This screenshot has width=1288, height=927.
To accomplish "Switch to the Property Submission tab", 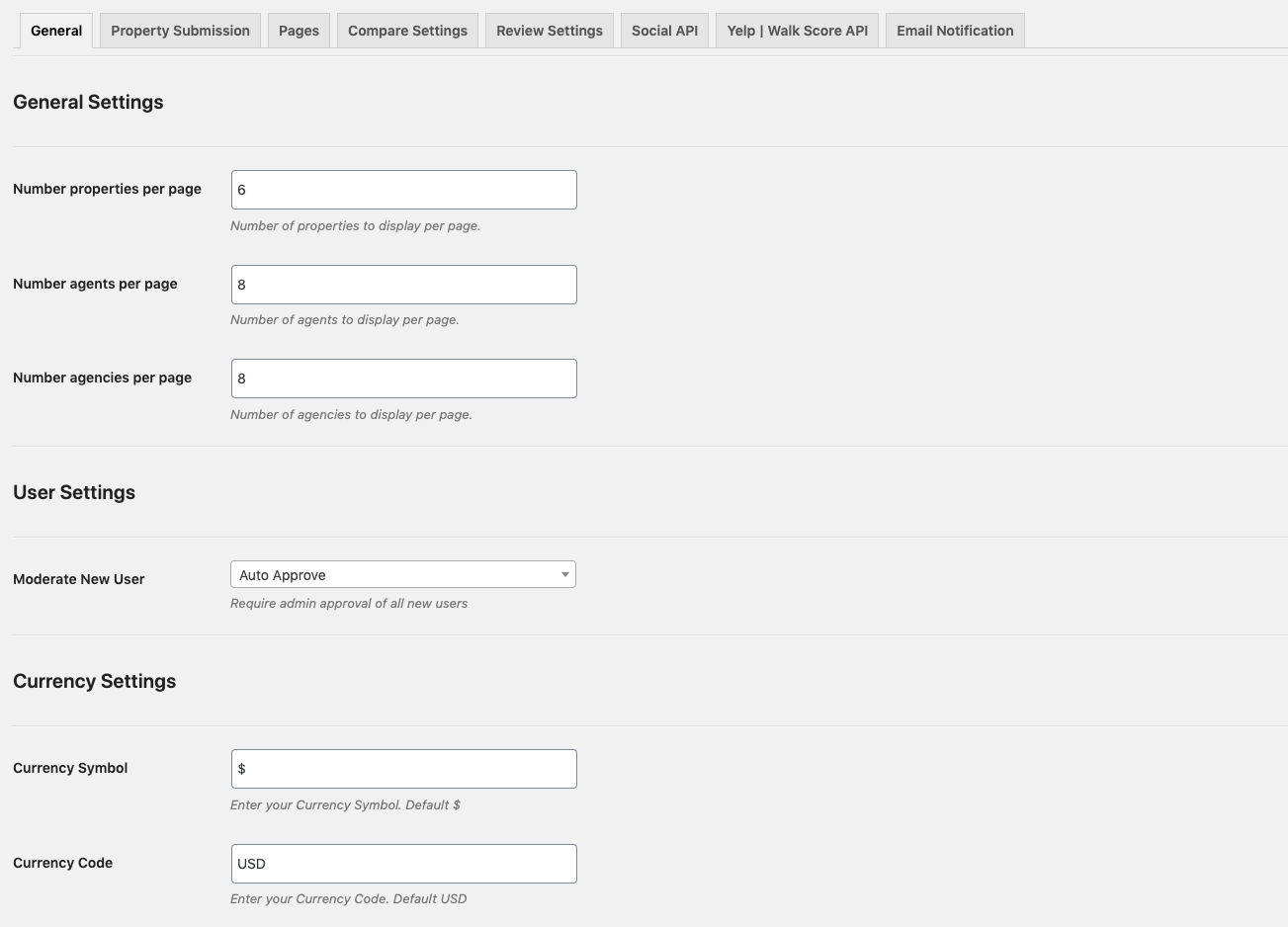I will tap(180, 31).
